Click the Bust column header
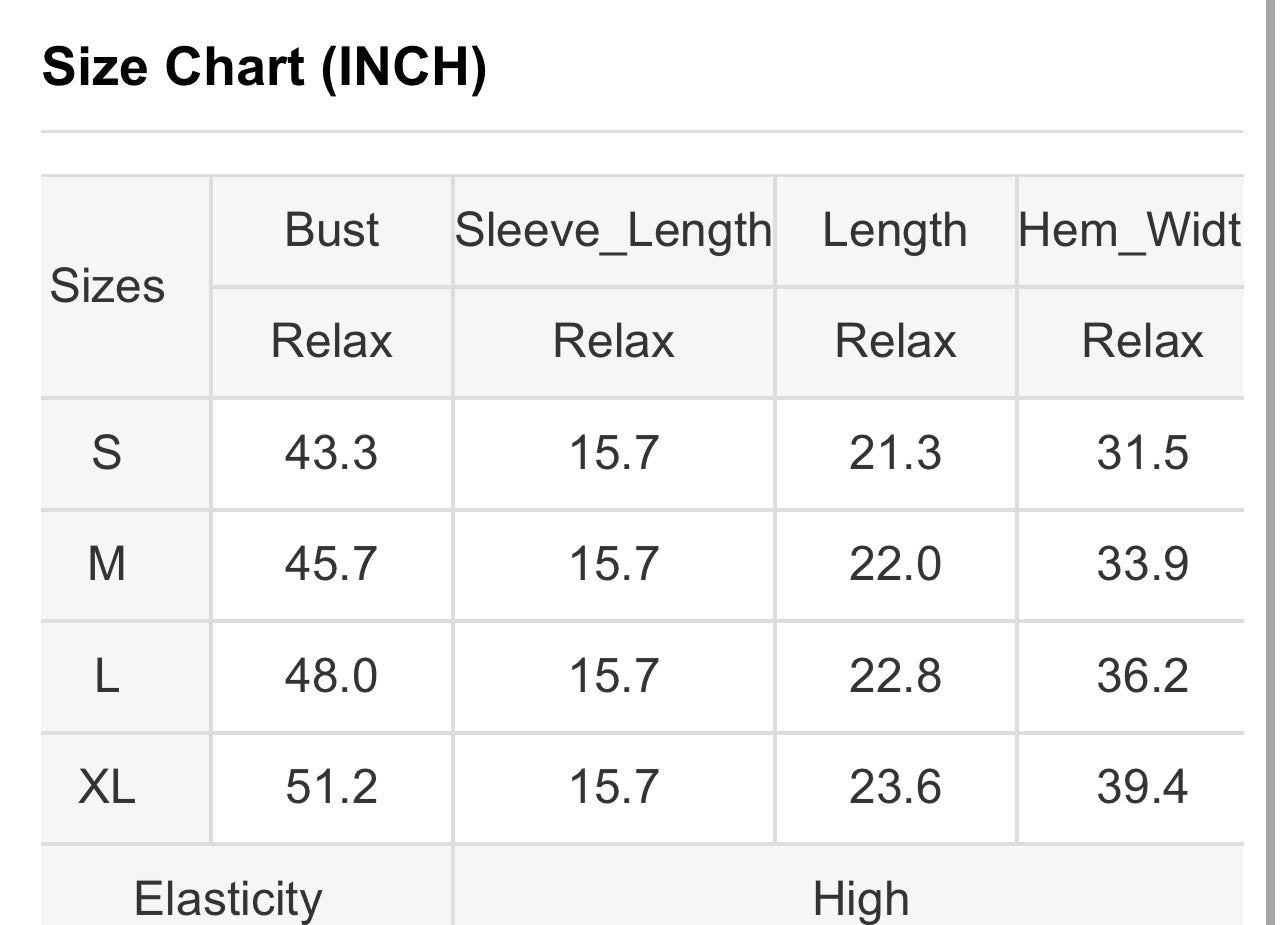The width and height of the screenshot is (1284, 925). click(x=331, y=231)
